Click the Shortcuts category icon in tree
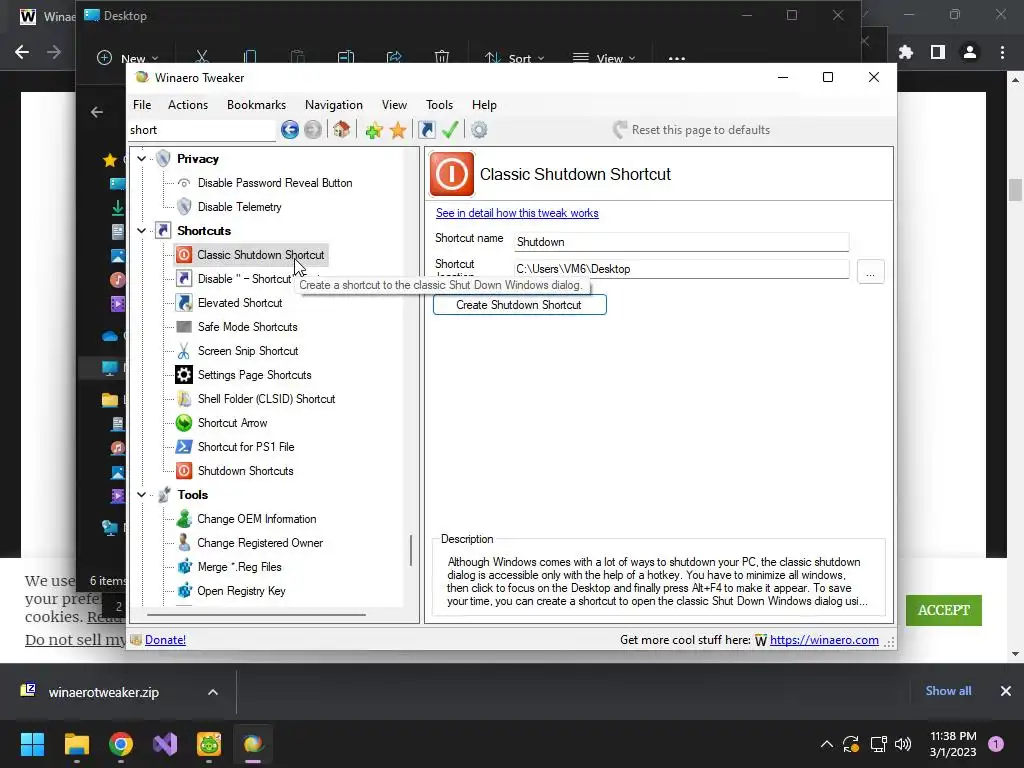Image resolution: width=1024 pixels, height=768 pixels. coord(163,231)
